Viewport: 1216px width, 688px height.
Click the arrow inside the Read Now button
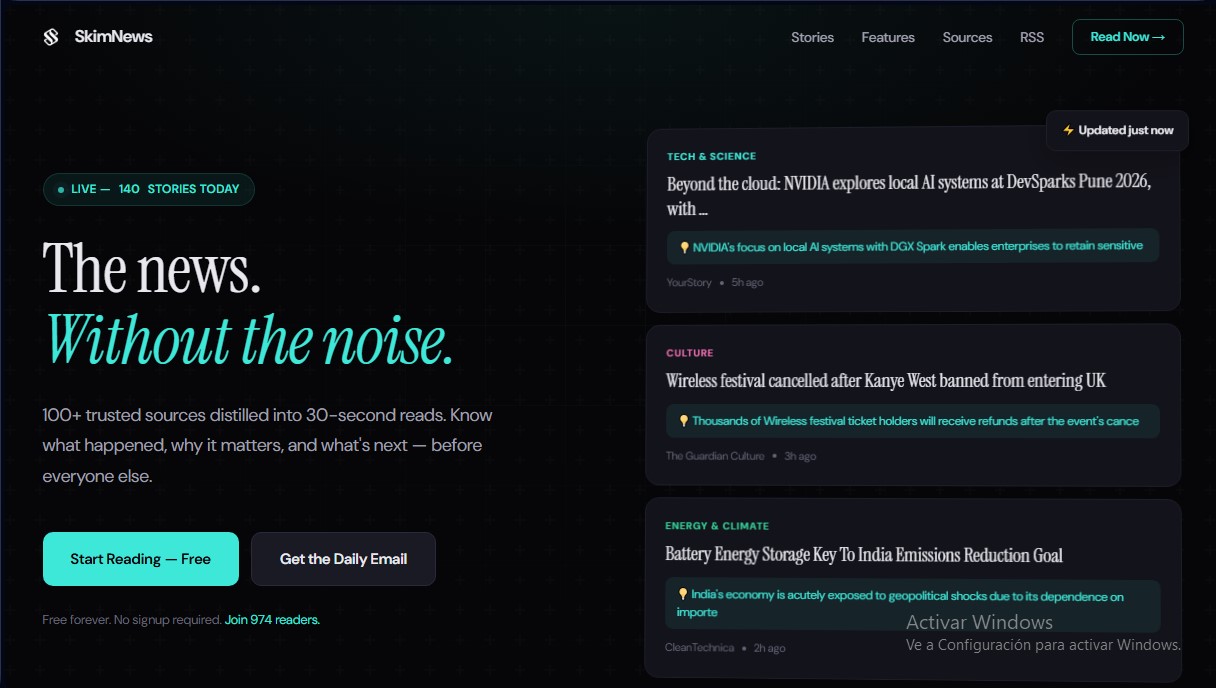(x=1158, y=36)
